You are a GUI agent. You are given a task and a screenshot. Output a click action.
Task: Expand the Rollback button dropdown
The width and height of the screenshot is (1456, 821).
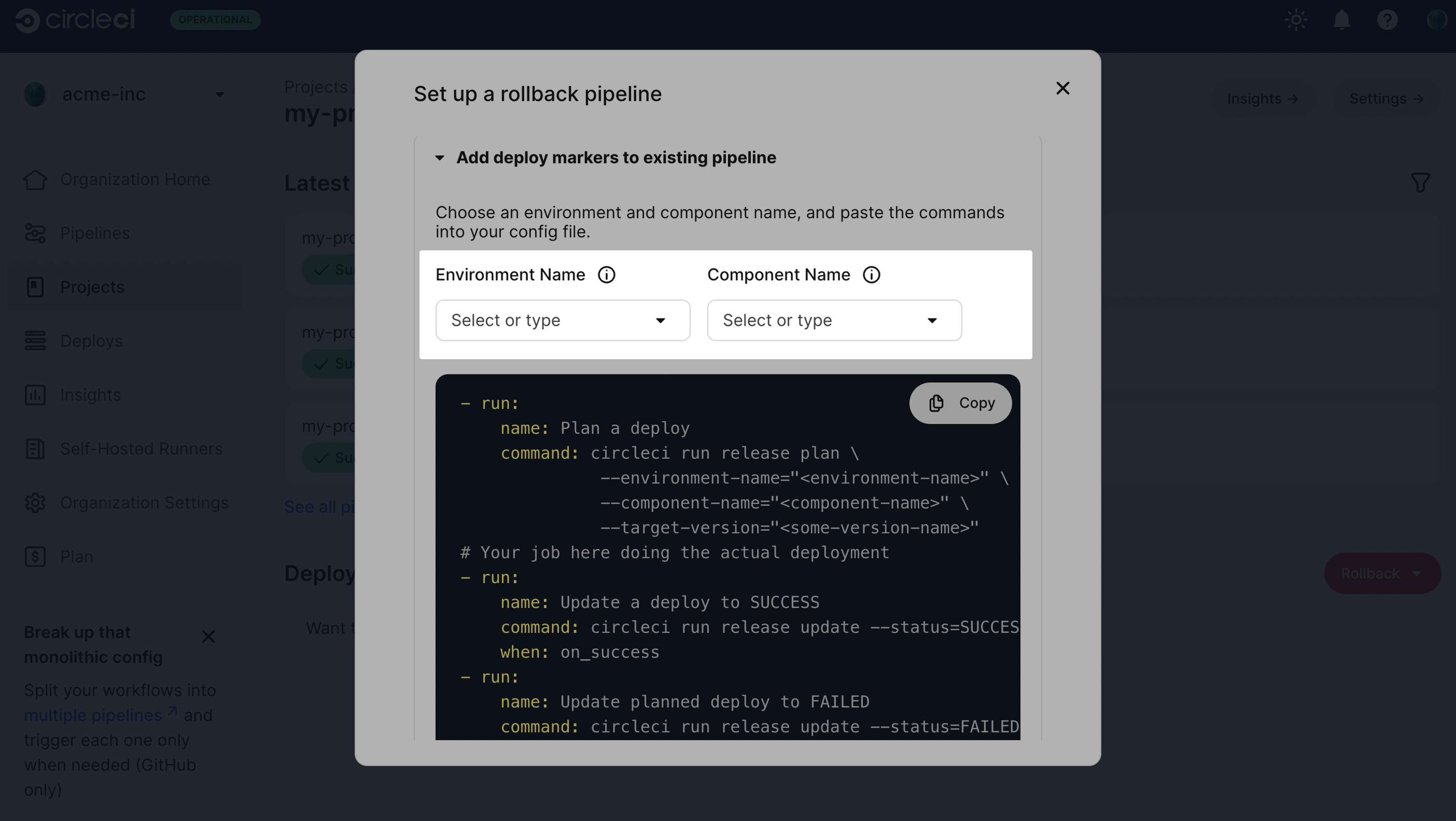(1416, 574)
